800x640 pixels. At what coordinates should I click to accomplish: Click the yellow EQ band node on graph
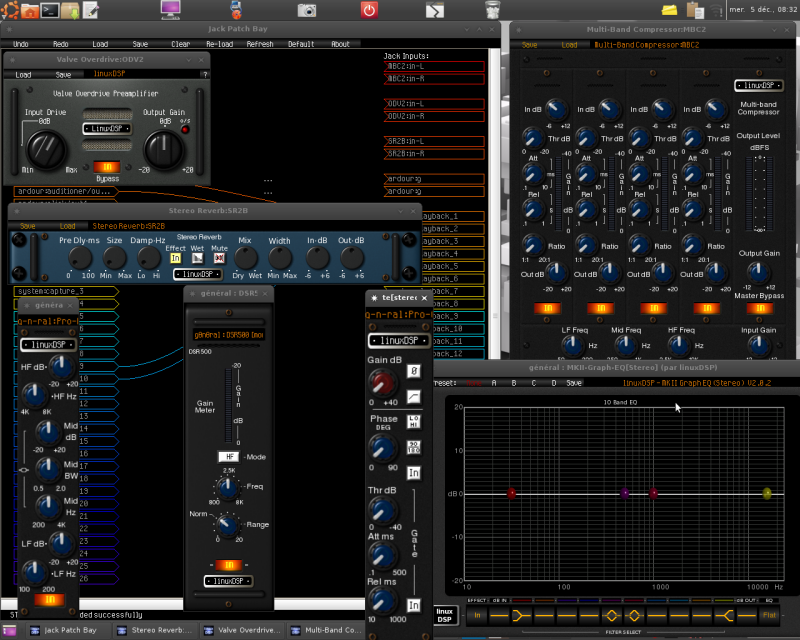tap(767, 493)
